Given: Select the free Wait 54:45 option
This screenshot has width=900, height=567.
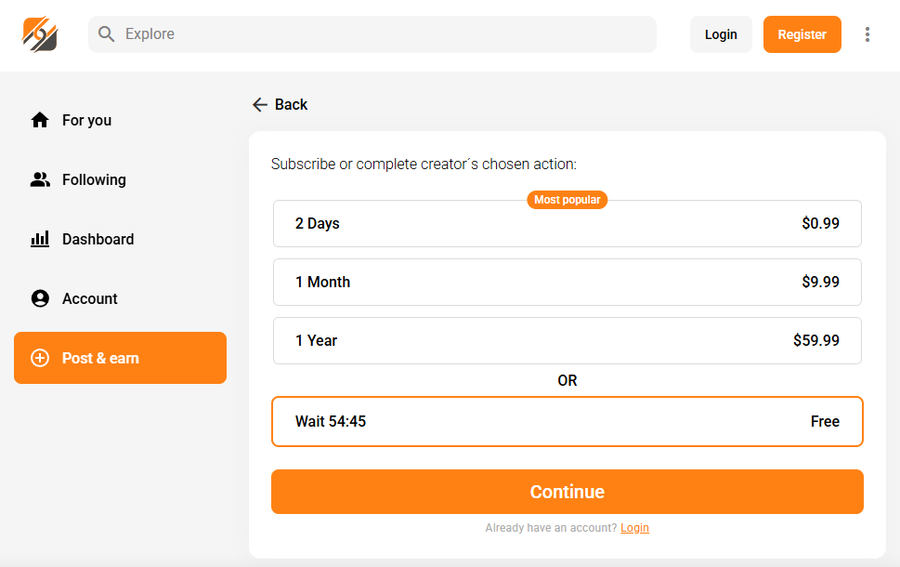Looking at the screenshot, I should [x=567, y=421].
